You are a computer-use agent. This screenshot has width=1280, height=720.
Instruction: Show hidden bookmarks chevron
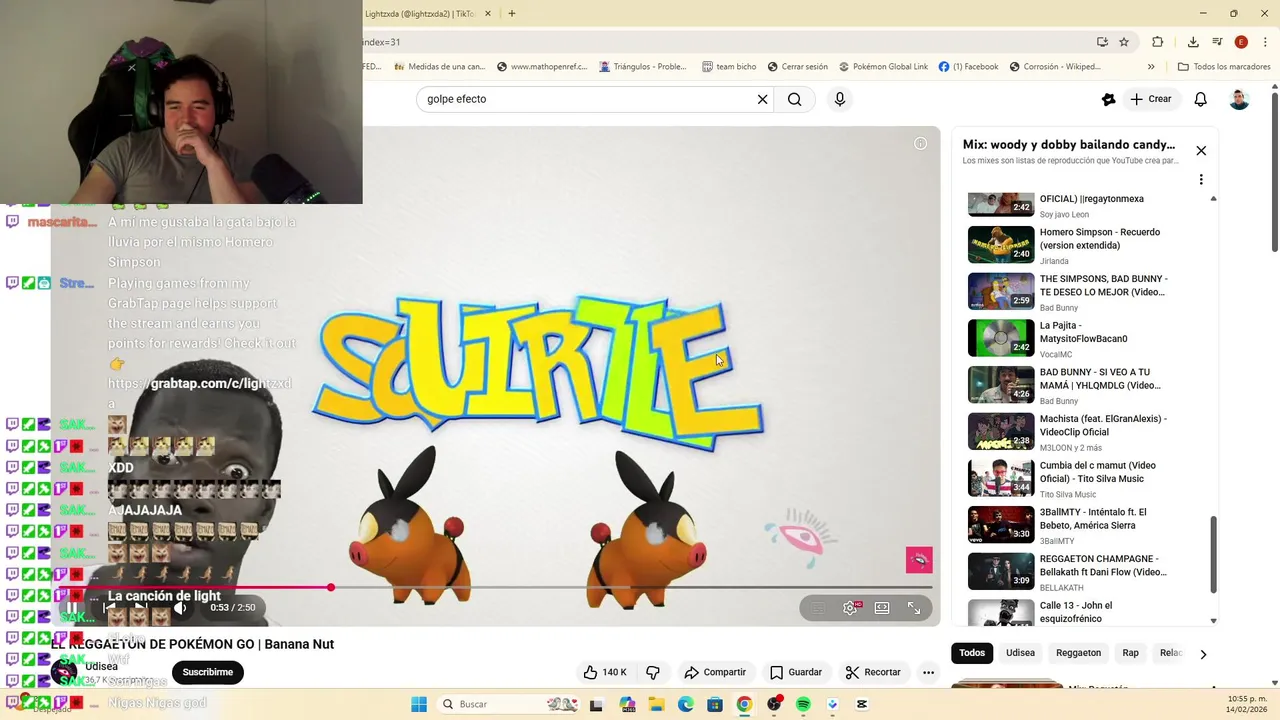point(1151,67)
